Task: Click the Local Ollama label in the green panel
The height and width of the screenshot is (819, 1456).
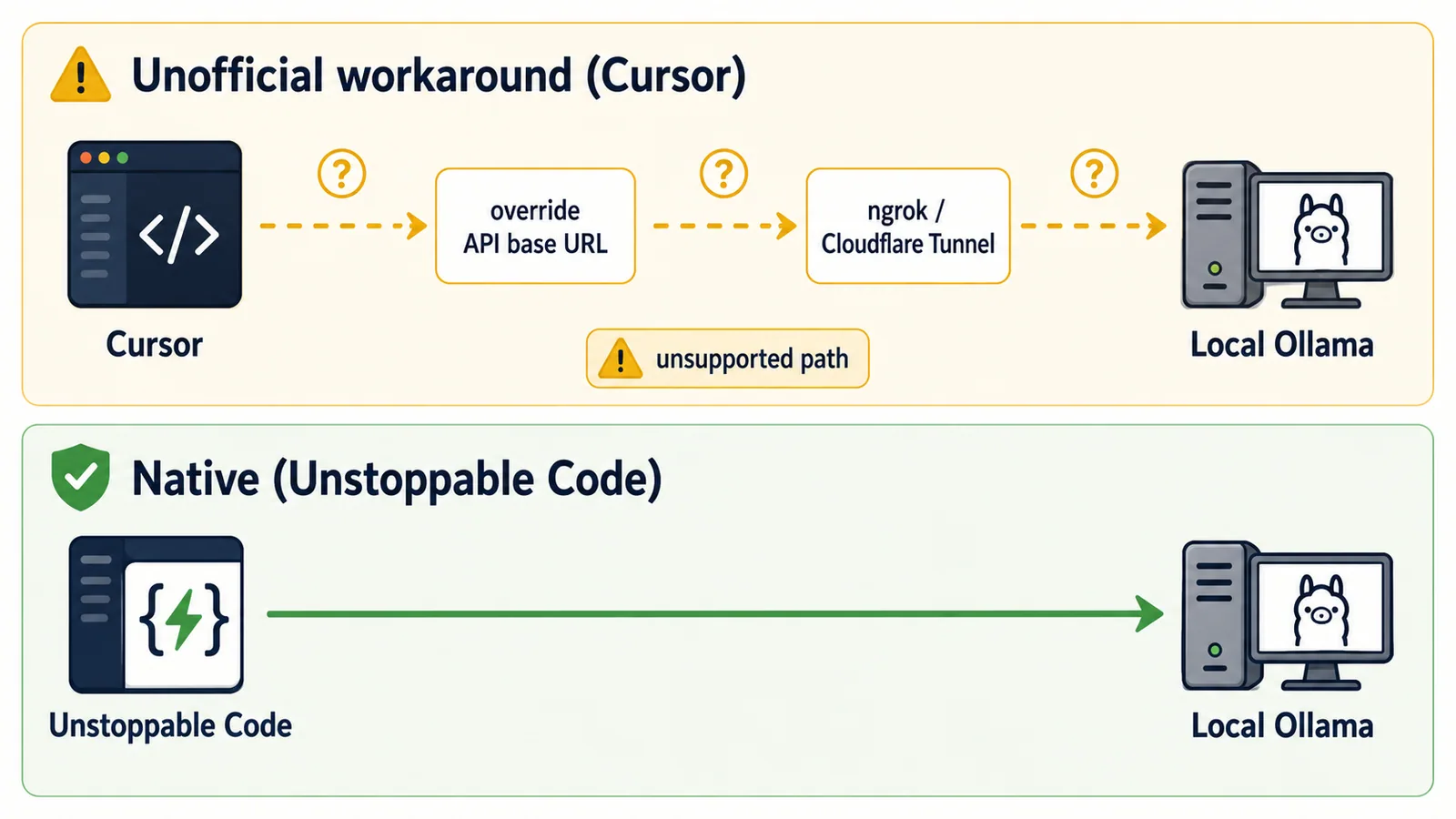Action: tap(1282, 725)
